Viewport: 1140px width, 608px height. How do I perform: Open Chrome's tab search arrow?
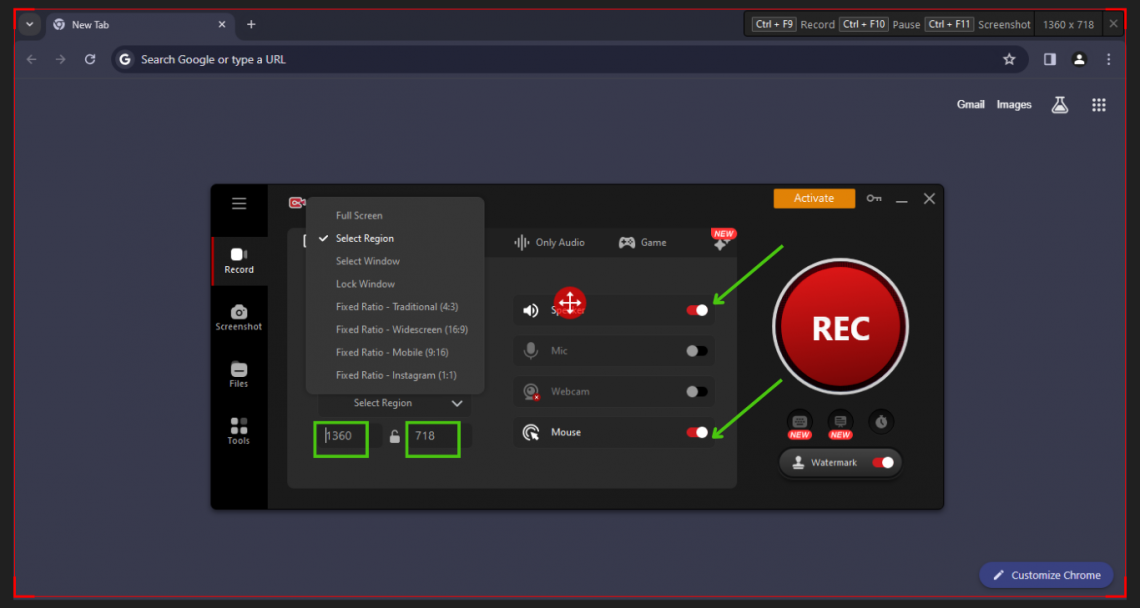[x=29, y=24]
